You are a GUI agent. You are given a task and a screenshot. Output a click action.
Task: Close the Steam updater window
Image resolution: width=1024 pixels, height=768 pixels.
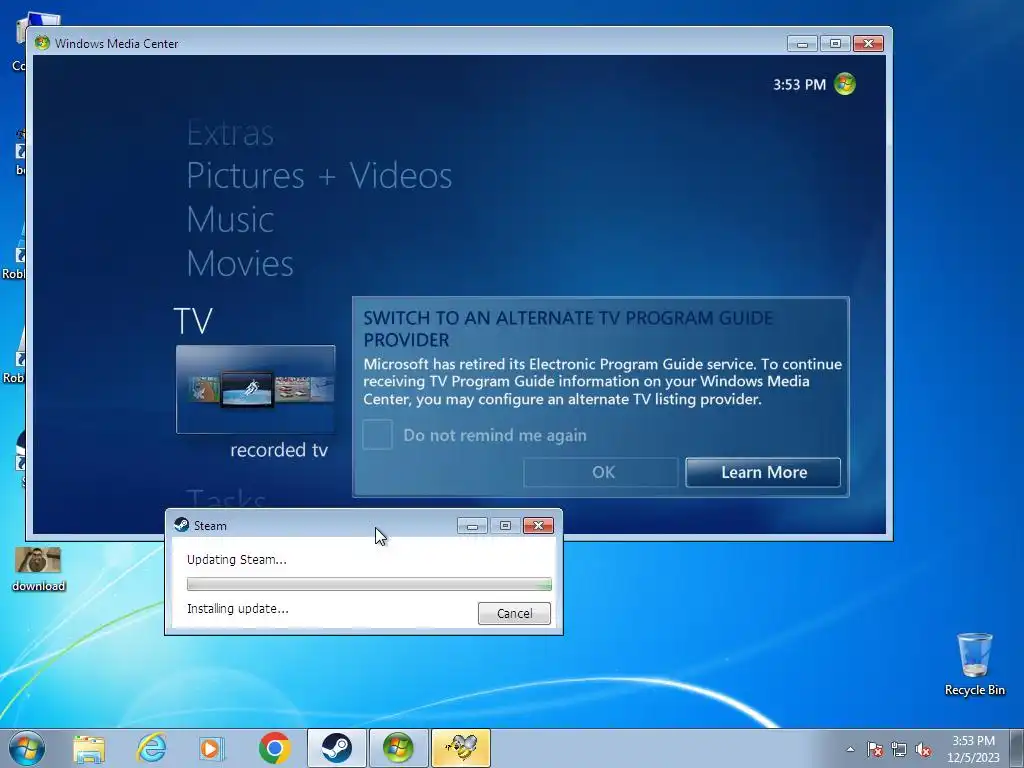point(538,526)
